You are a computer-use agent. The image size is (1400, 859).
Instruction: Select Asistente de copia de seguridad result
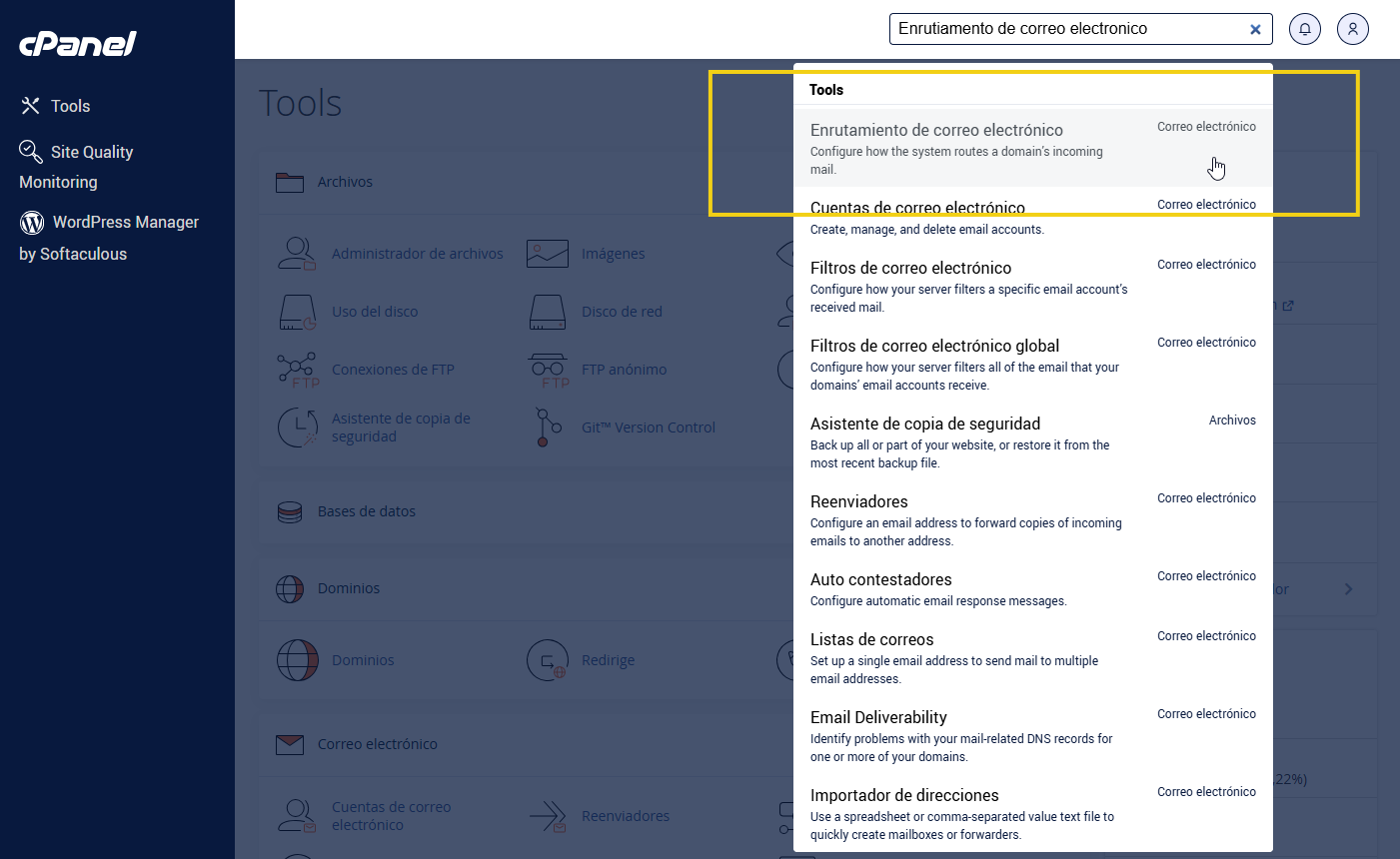pyautogui.click(x=924, y=425)
